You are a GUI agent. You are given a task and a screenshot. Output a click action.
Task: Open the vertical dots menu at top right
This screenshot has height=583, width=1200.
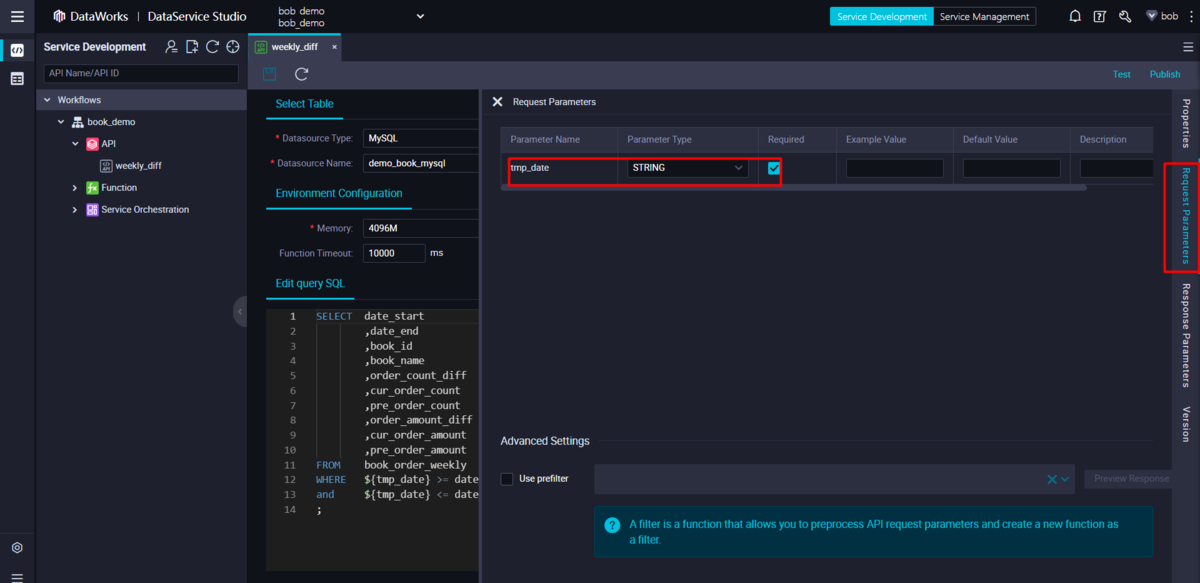1189,16
